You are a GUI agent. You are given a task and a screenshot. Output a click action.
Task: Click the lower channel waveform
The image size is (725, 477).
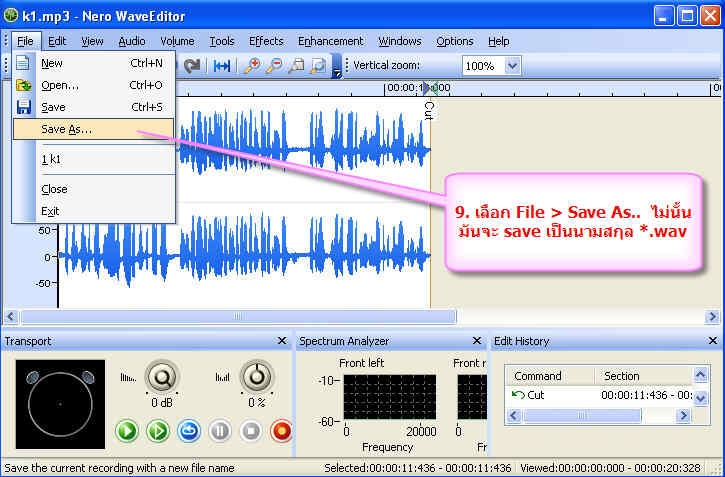[244, 256]
